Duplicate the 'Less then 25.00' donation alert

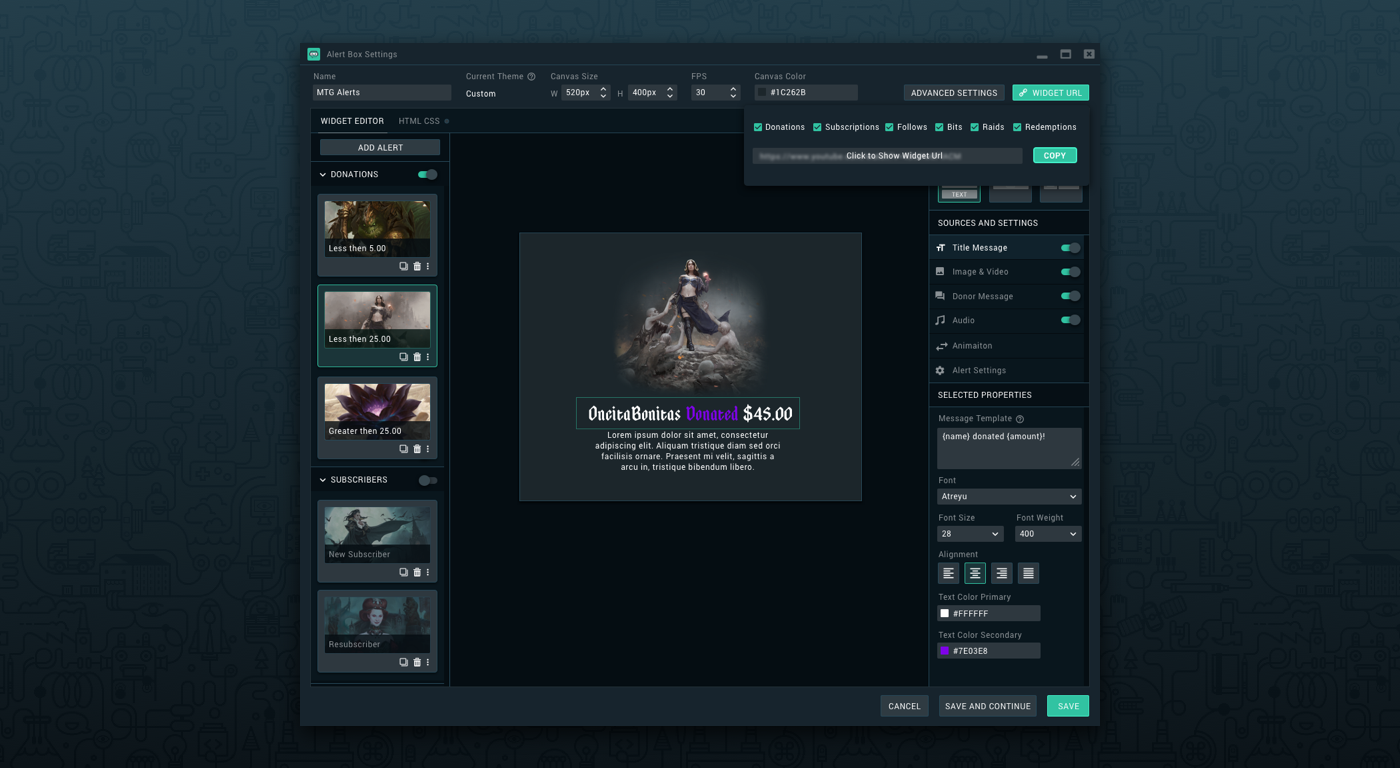click(404, 357)
